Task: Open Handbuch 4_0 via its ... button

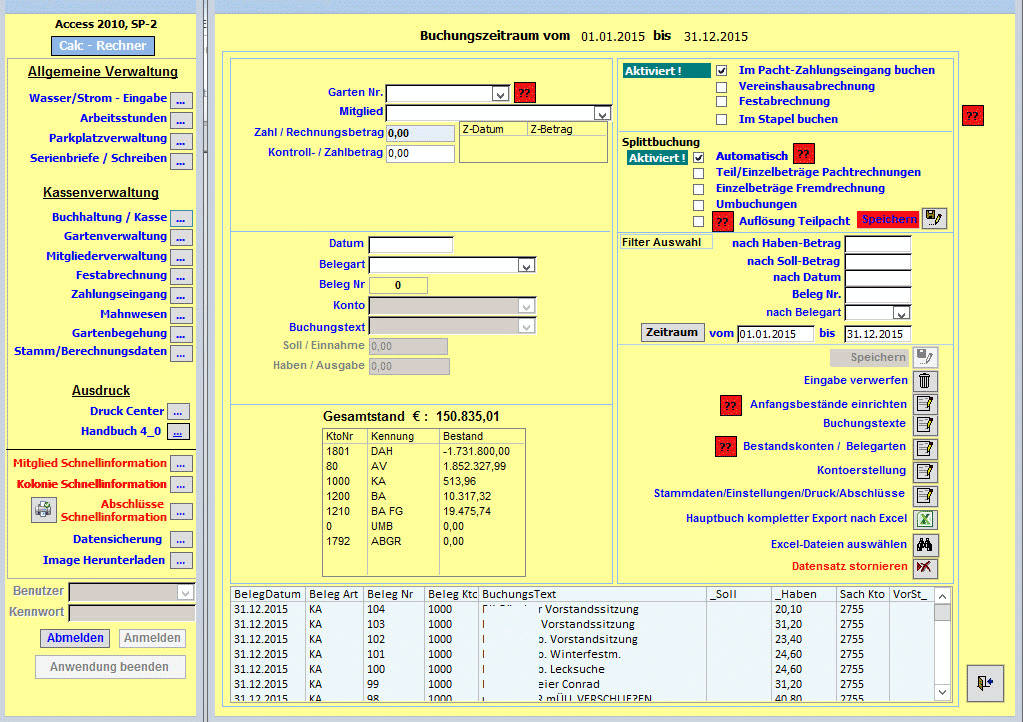Action: coord(178,432)
